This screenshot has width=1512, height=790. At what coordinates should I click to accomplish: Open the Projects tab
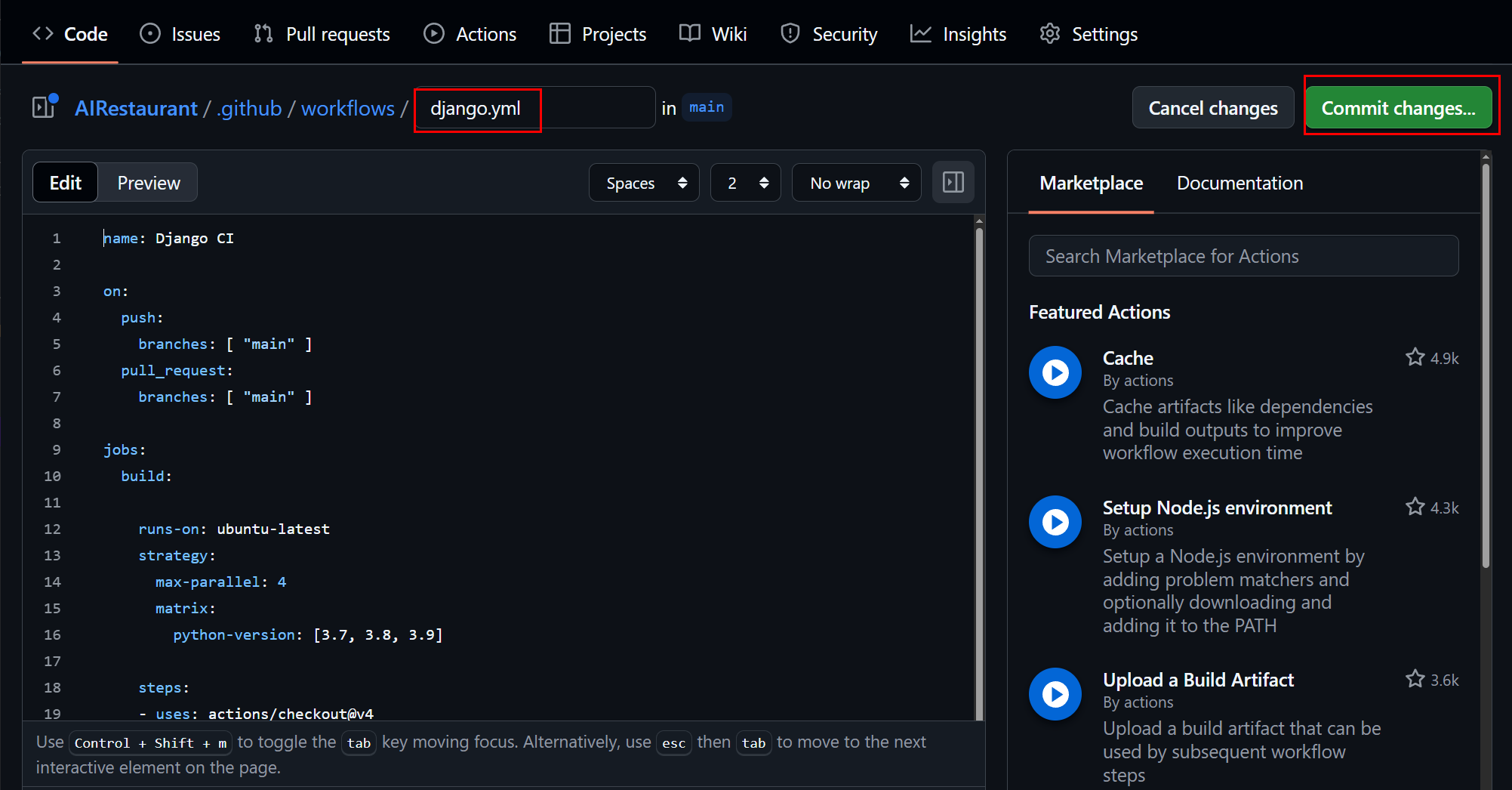point(598,34)
